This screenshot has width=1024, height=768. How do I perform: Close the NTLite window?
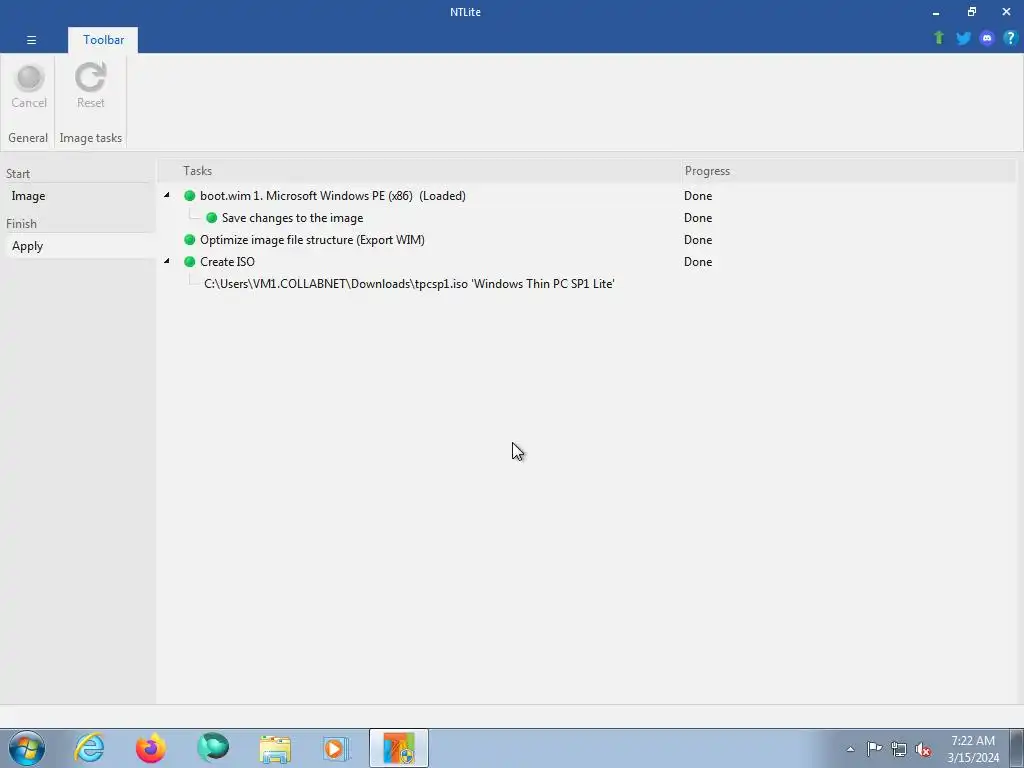click(x=1006, y=12)
